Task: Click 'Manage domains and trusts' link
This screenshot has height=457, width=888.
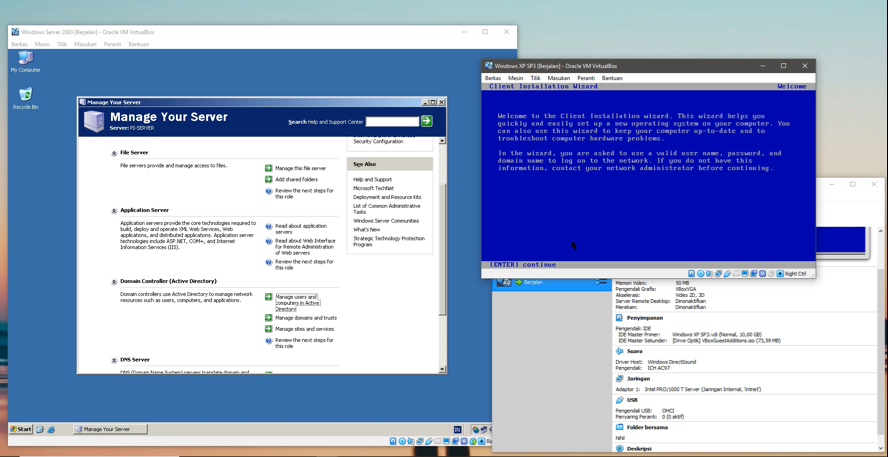Action: tap(306, 318)
